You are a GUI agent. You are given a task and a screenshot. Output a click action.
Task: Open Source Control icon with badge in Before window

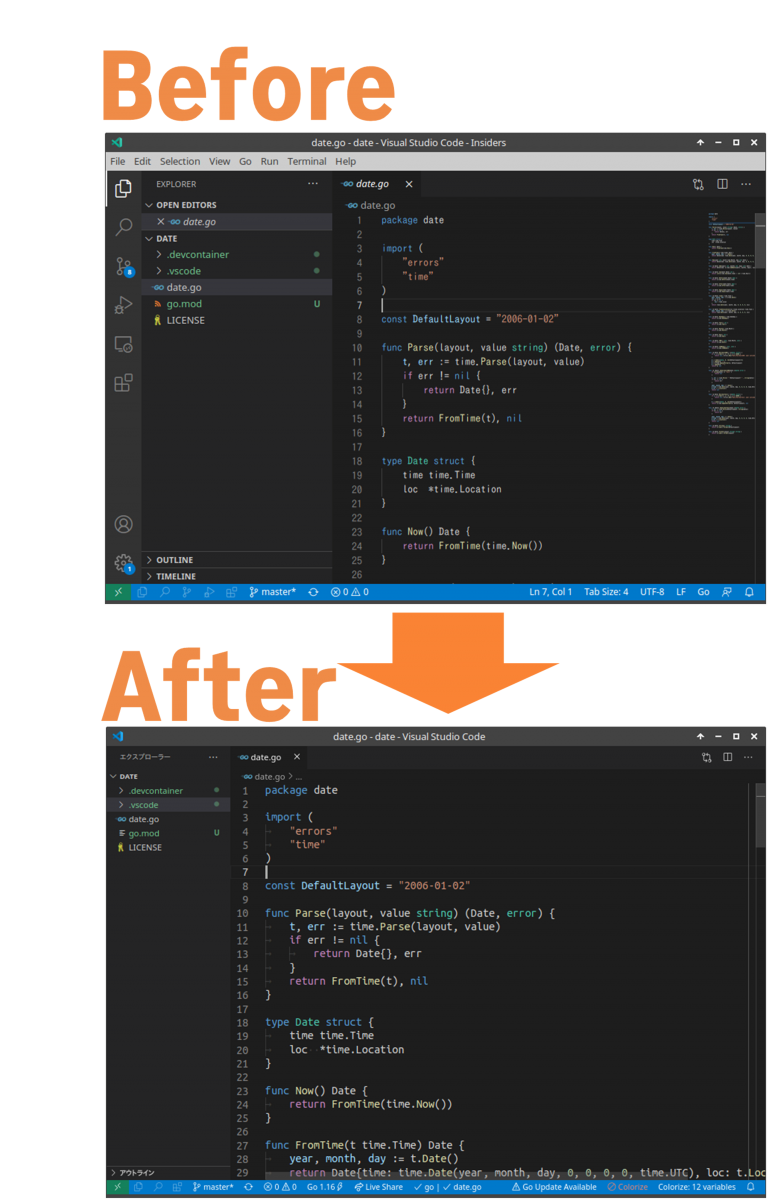click(x=123, y=266)
